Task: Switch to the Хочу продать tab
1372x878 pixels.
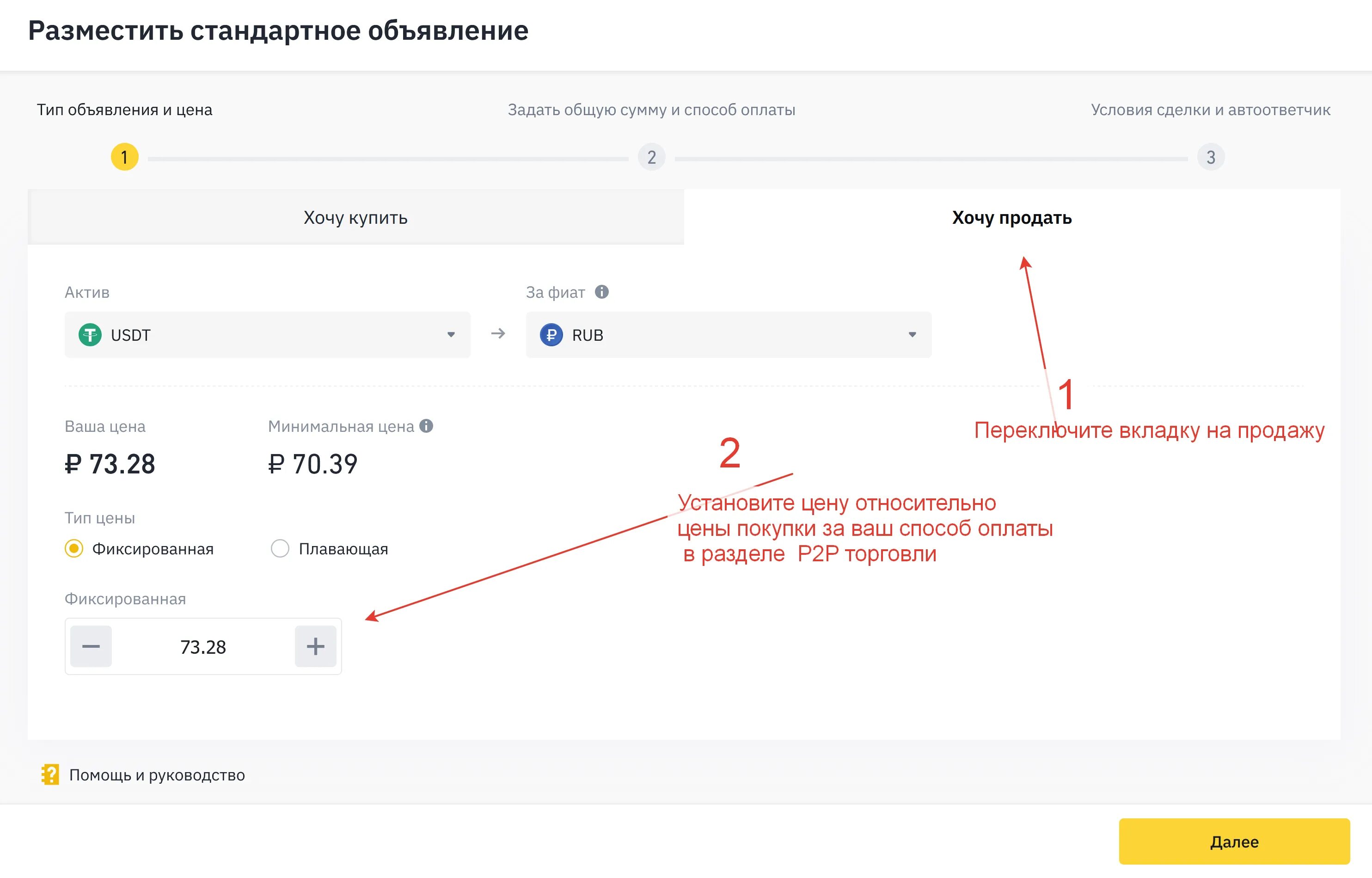Action: click(1011, 217)
